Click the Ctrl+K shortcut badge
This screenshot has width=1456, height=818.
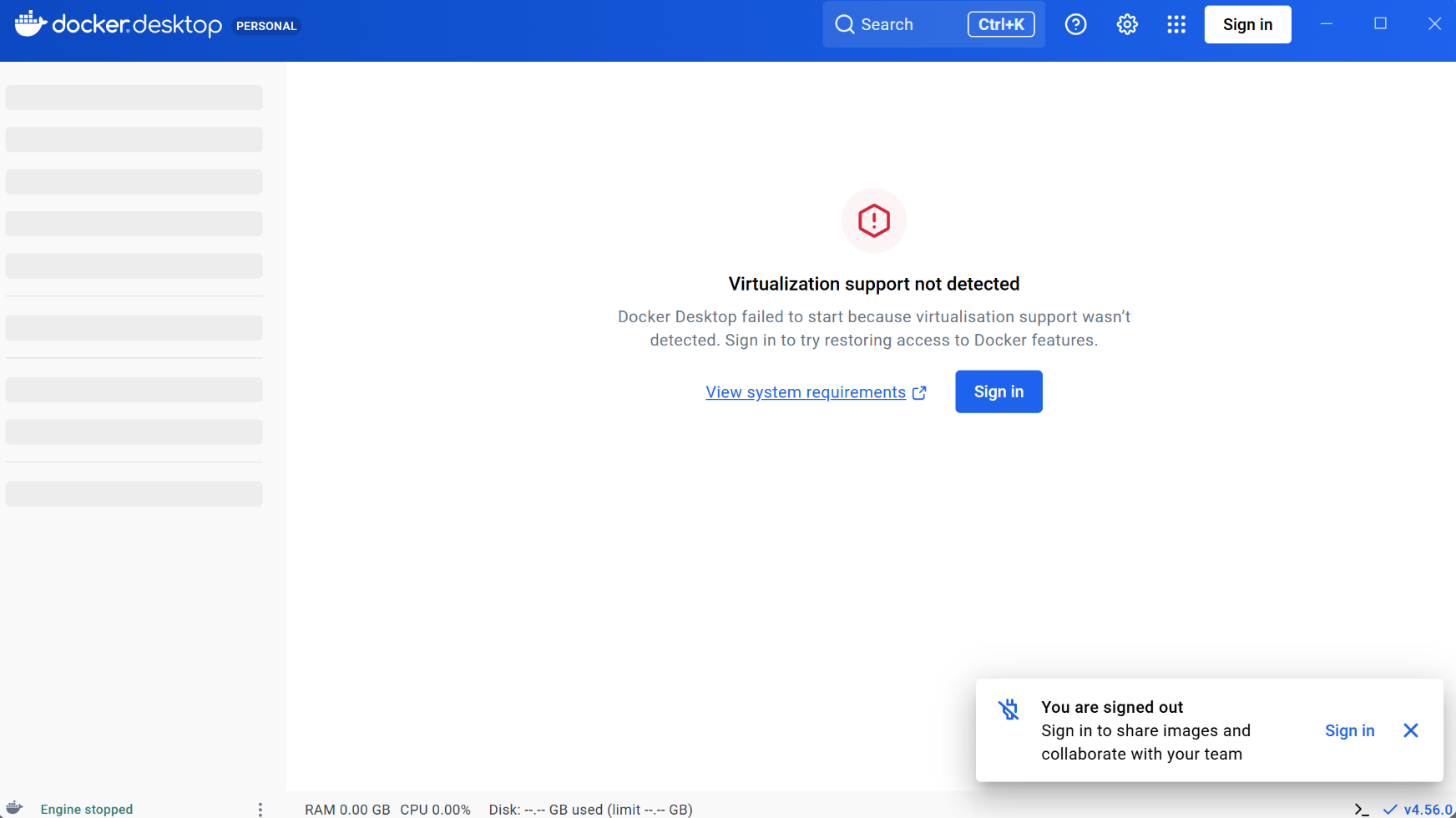click(1001, 24)
